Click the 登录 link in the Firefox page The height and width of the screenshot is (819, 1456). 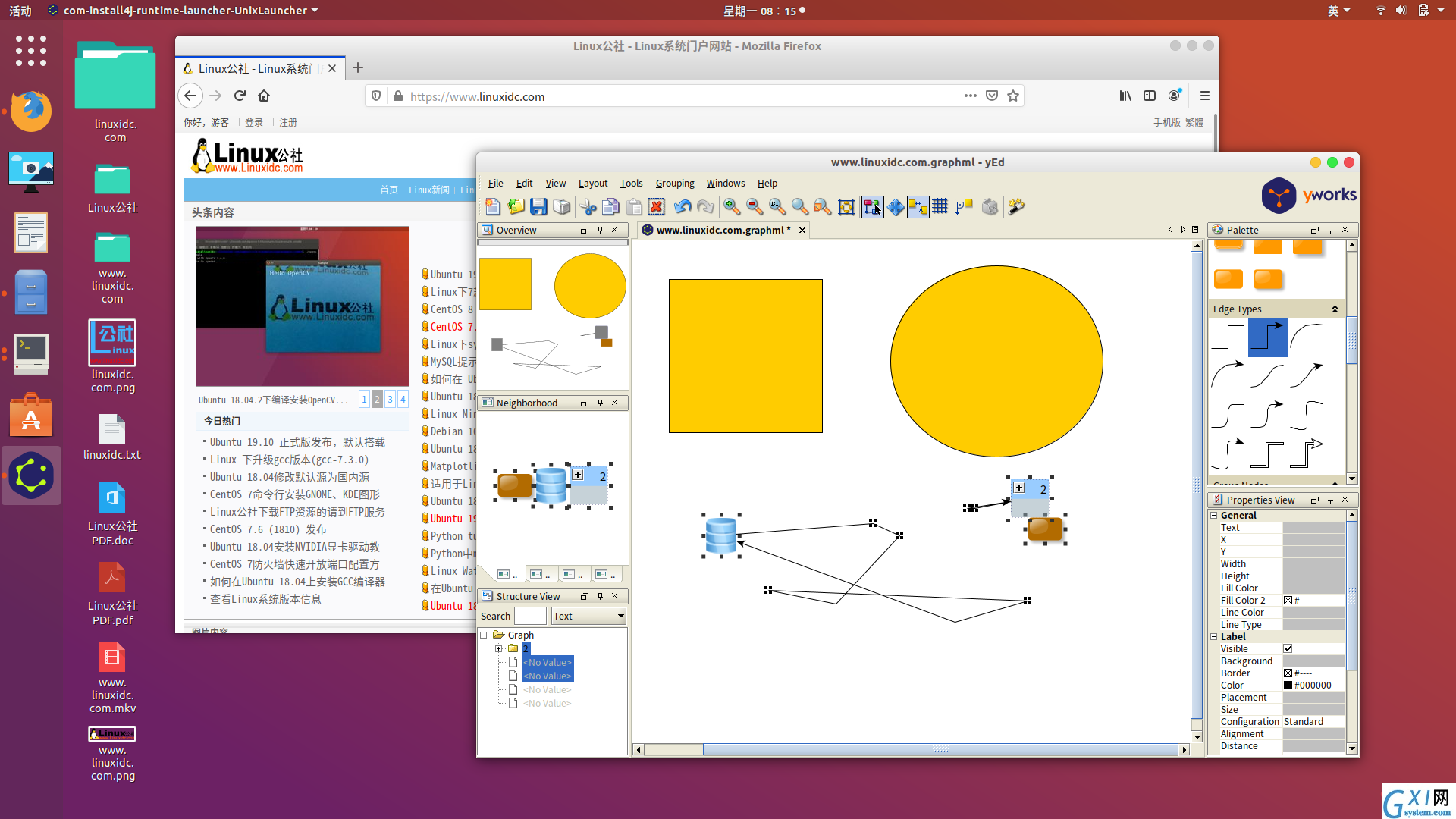pyautogui.click(x=254, y=122)
